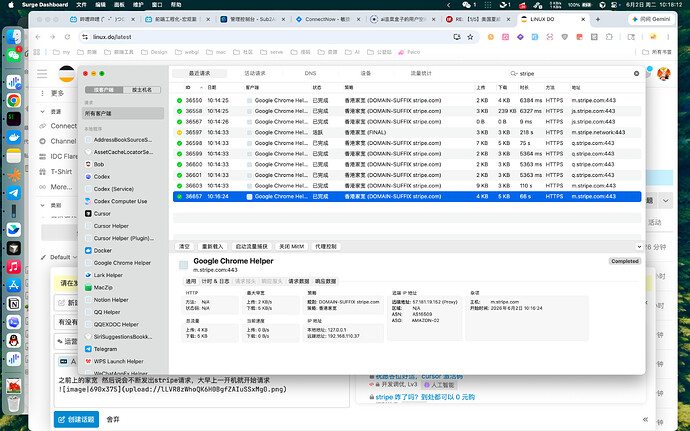690x431 pixels.
Task: Click the linux.do user avatar
Action: click(664, 74)
